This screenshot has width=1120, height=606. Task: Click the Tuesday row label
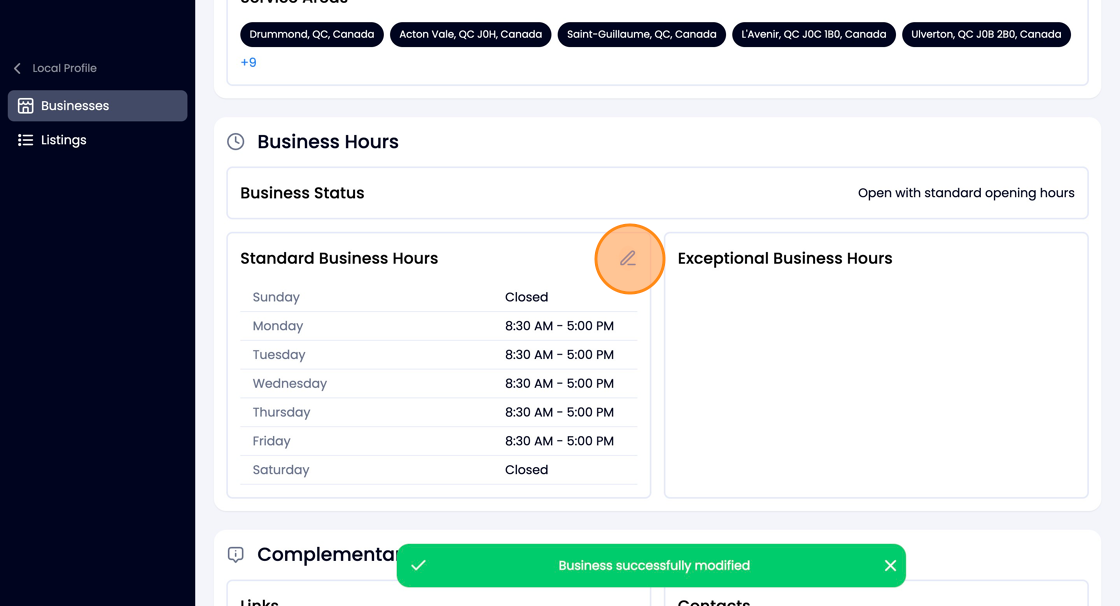pos(279,354)
